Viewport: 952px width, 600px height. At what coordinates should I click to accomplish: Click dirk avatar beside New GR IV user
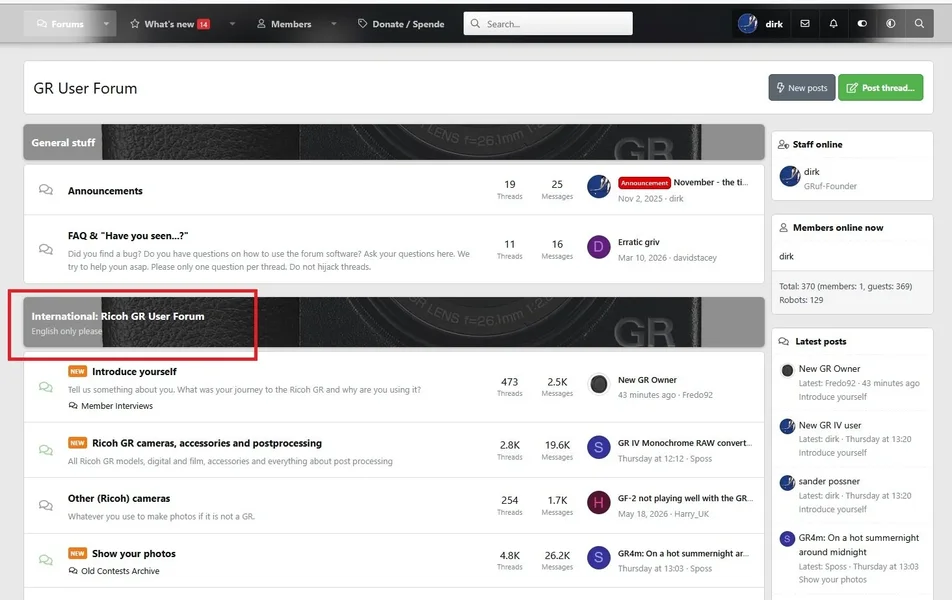click(x=787, y=426)
